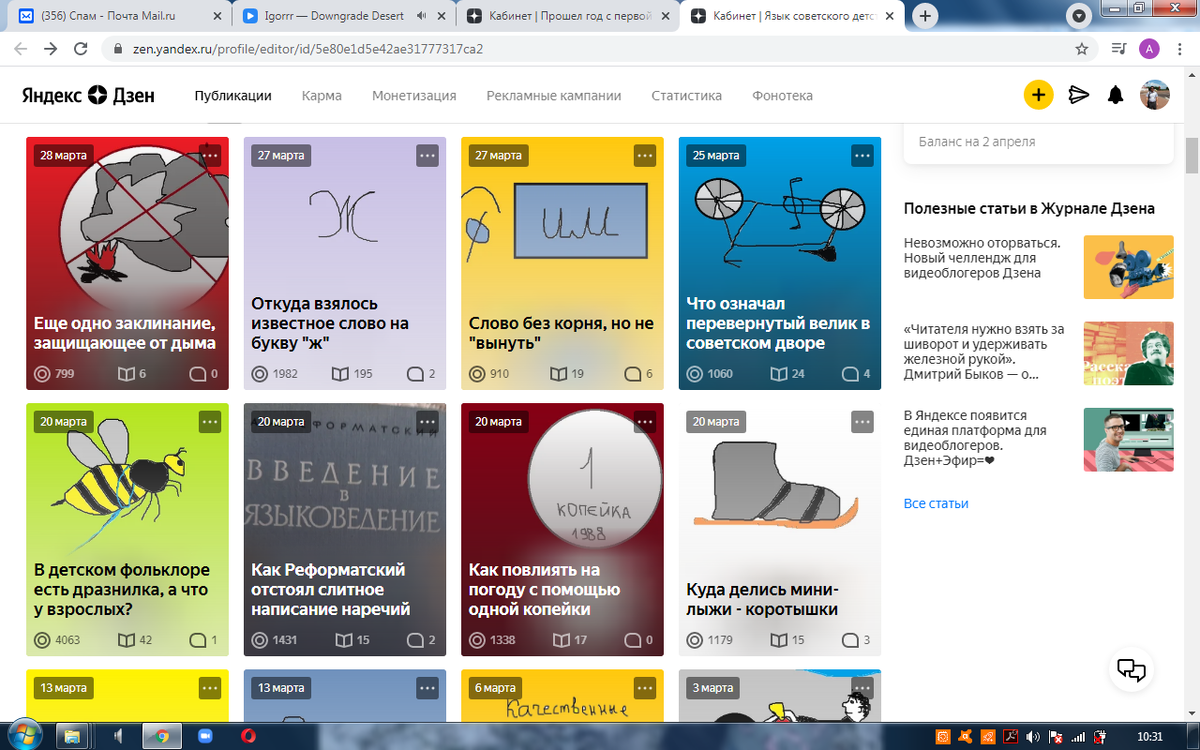Open article about Дмитрий Быков
The width and height of the screenshot is (1200, 750).
[985, 352]
